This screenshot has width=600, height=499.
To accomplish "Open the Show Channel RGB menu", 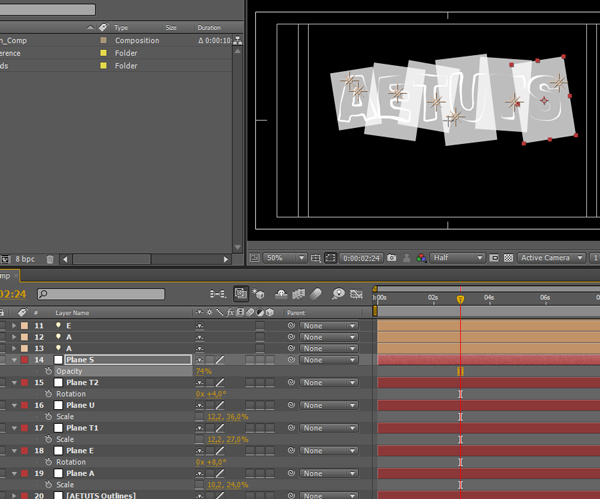I will (421, 258).
